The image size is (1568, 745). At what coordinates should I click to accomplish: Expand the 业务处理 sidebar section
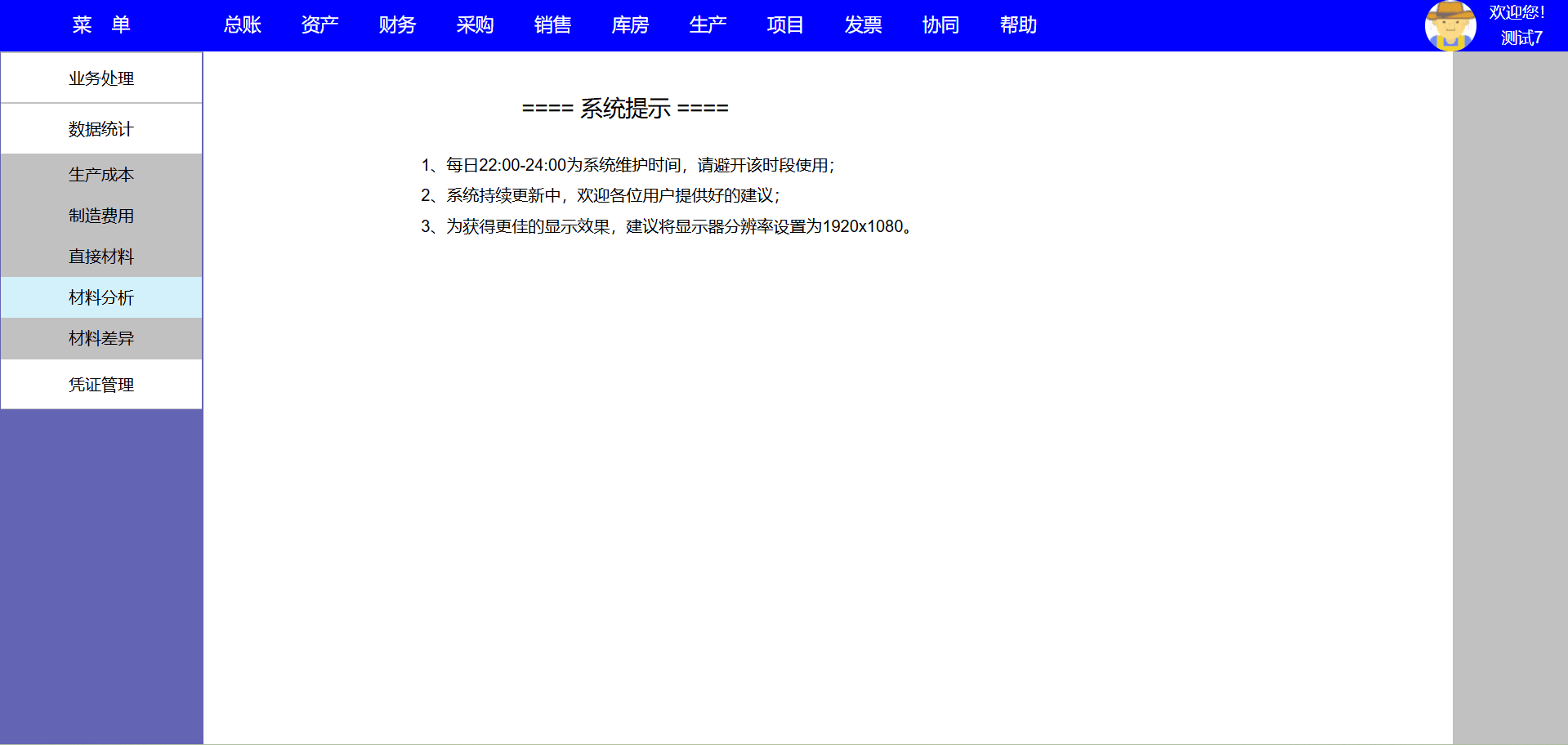tap(101, 78)
